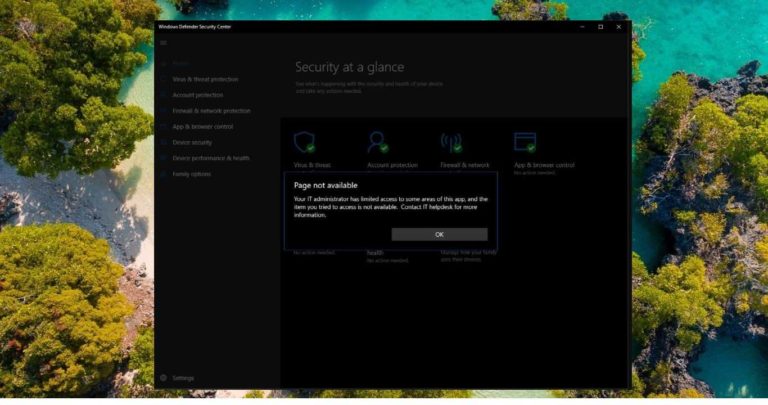
Task: Click No action needed under App & browser control
Action: (x=534, y=173)
